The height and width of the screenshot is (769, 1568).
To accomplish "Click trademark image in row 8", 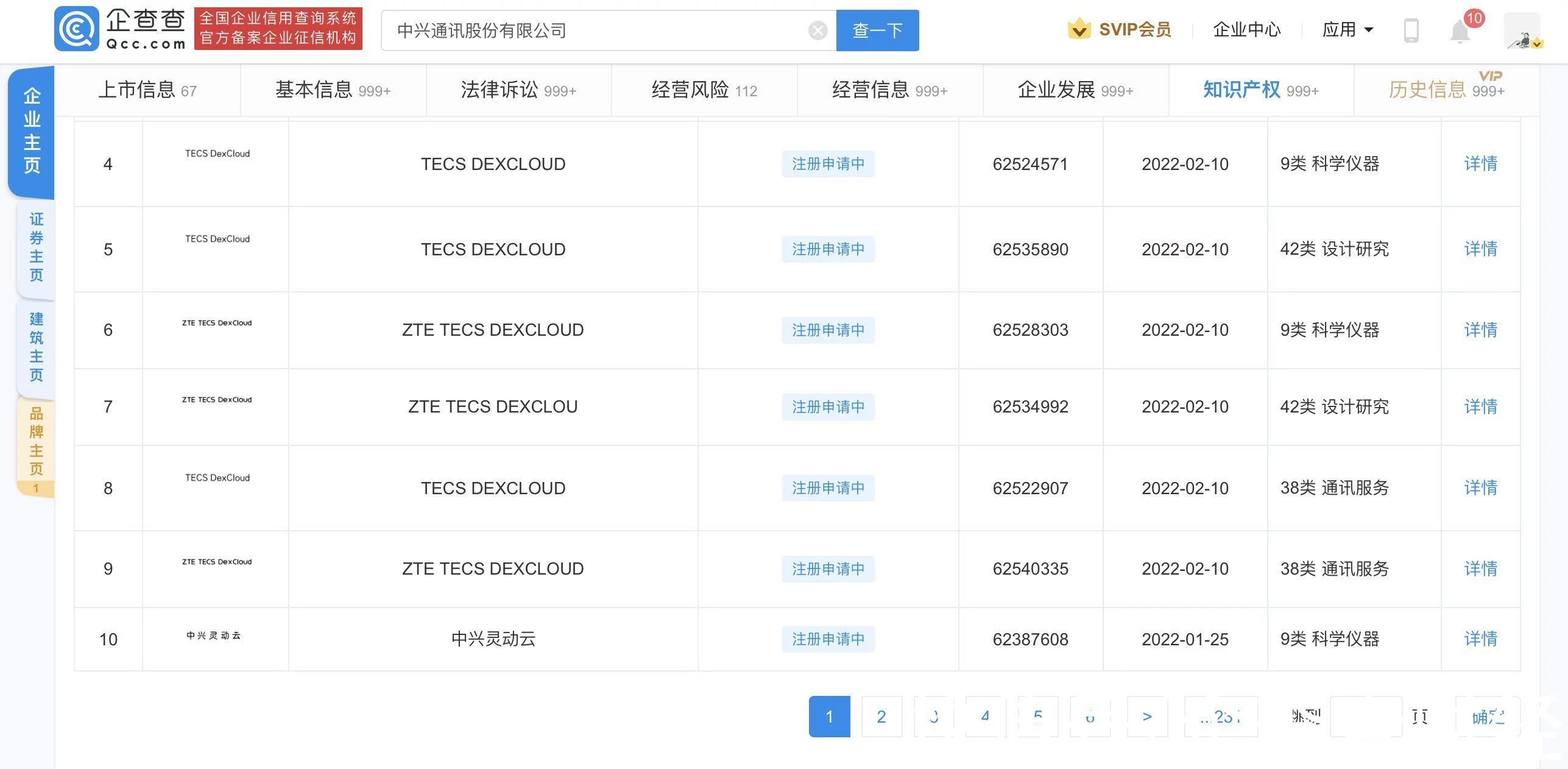I will (217, 478).
